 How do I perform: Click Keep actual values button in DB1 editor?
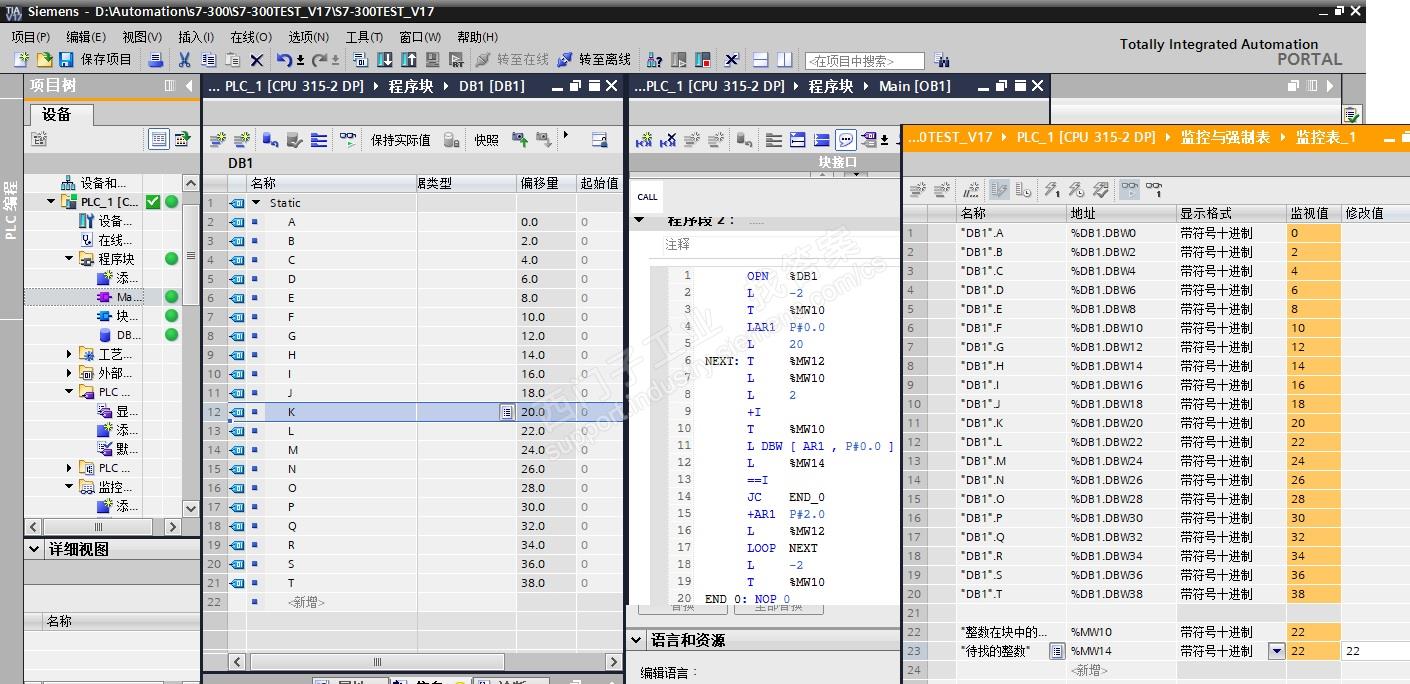[x=400, y=140]
